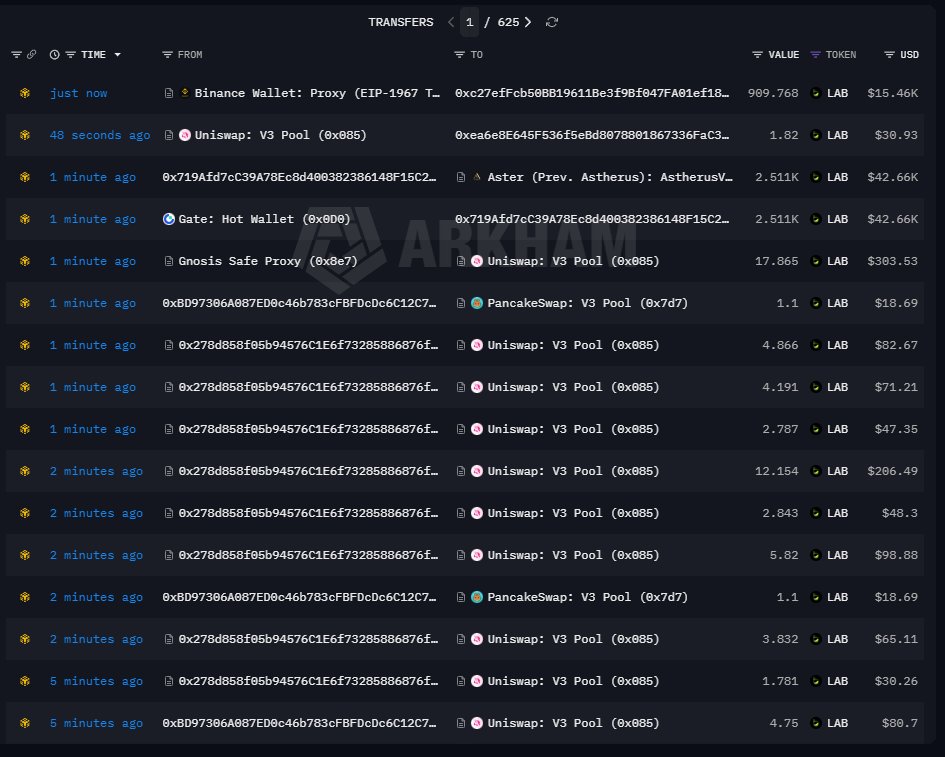This screenshot has width=945, height=757.
Task: Select the value 12.154
Action: coord(777,471)
